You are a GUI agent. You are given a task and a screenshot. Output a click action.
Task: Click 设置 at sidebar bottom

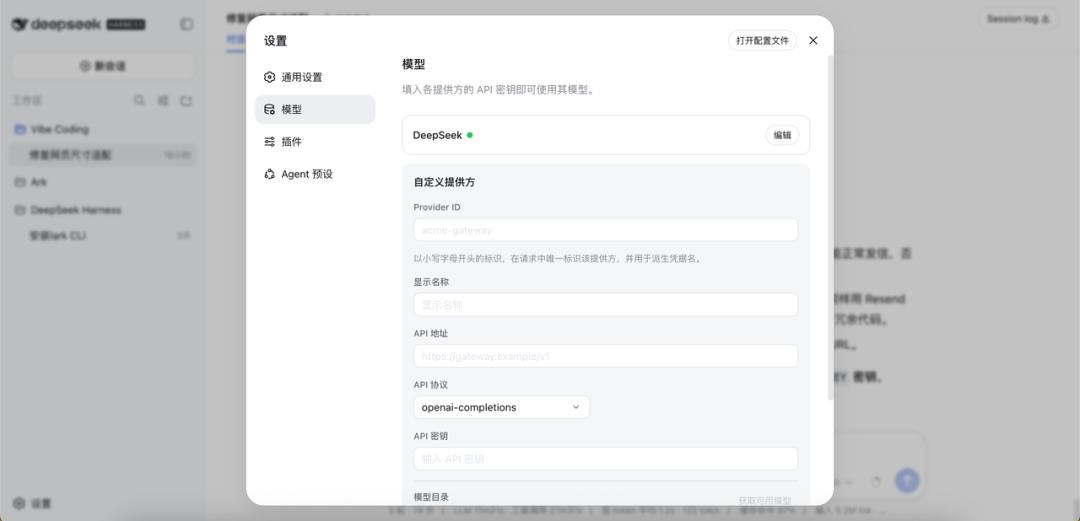tap(32, 504)
